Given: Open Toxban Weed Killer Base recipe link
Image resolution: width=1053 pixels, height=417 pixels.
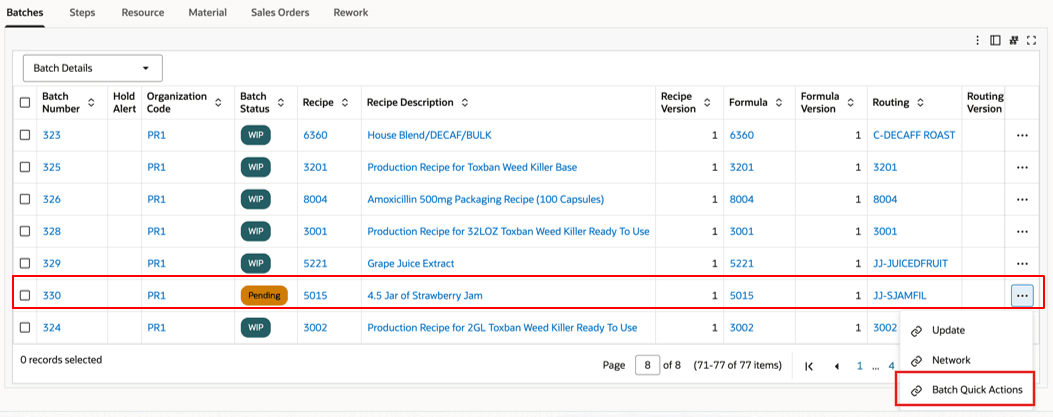Looking at the screenshot, I should click(x=472, y=167).
